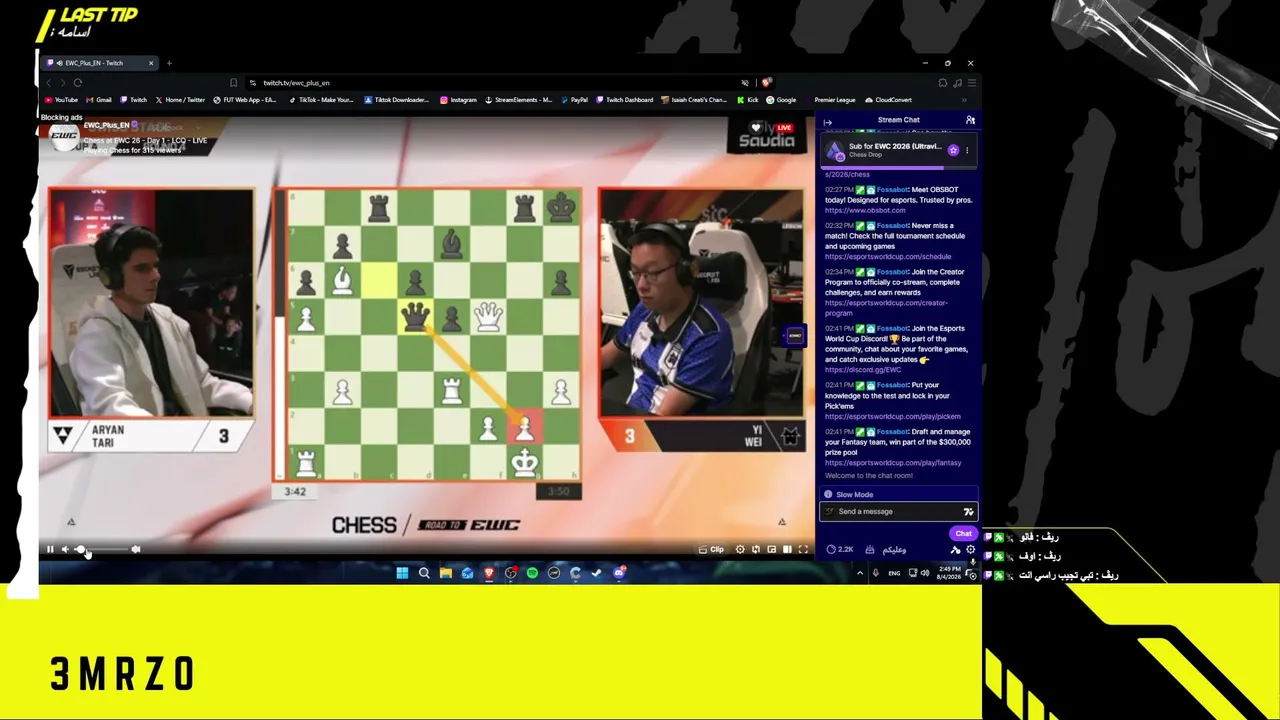Screen dimensions: 1280x720
Task: Click the purple star icon on the drop banner
Action: [953, 150]
